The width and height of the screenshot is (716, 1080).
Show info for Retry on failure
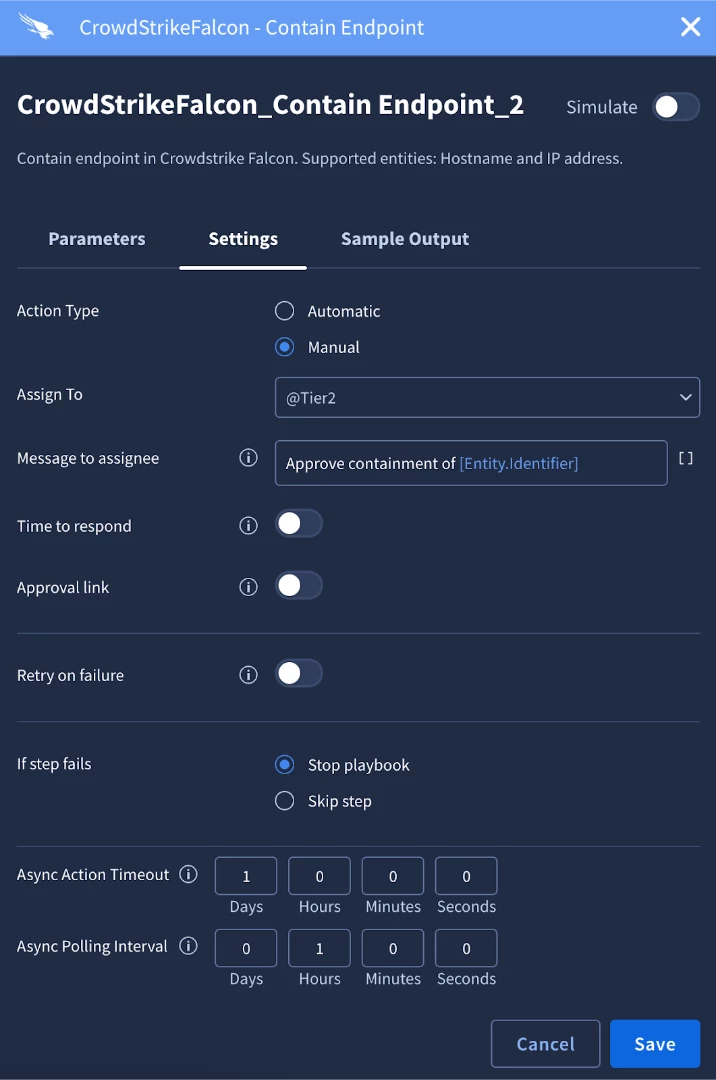249,674
